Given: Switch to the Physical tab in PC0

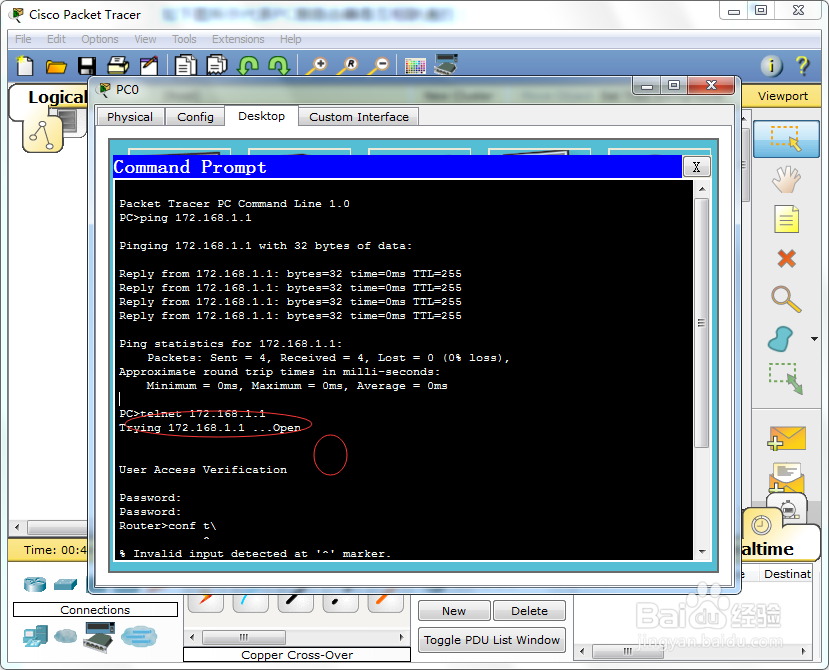Looking at the screenshot, I should click(x=130, y=117).
